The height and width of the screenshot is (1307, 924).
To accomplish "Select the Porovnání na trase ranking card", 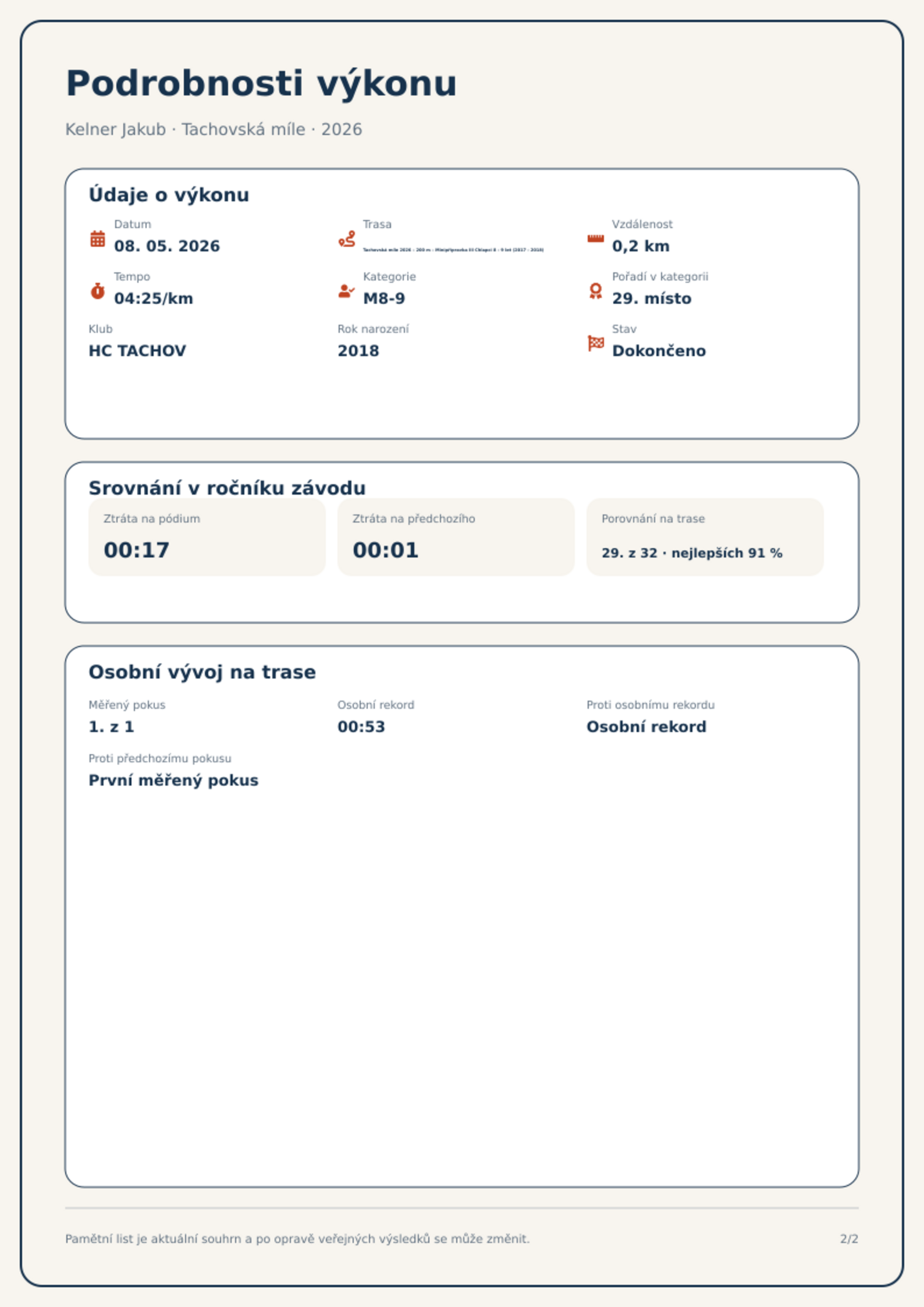I will 705,537.
